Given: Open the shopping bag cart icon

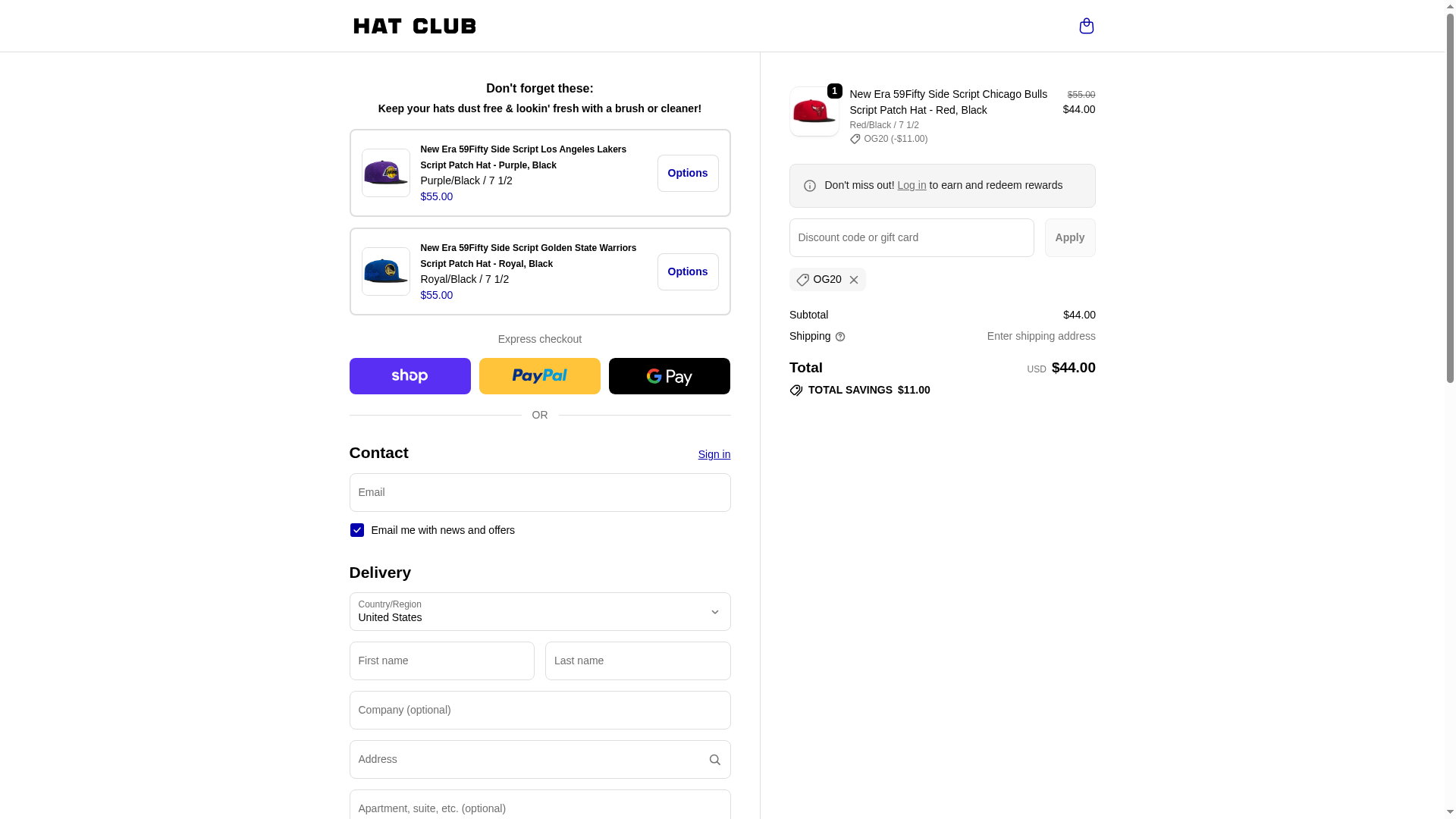Looking at the screenshot, I should [x=1086, y=26].
